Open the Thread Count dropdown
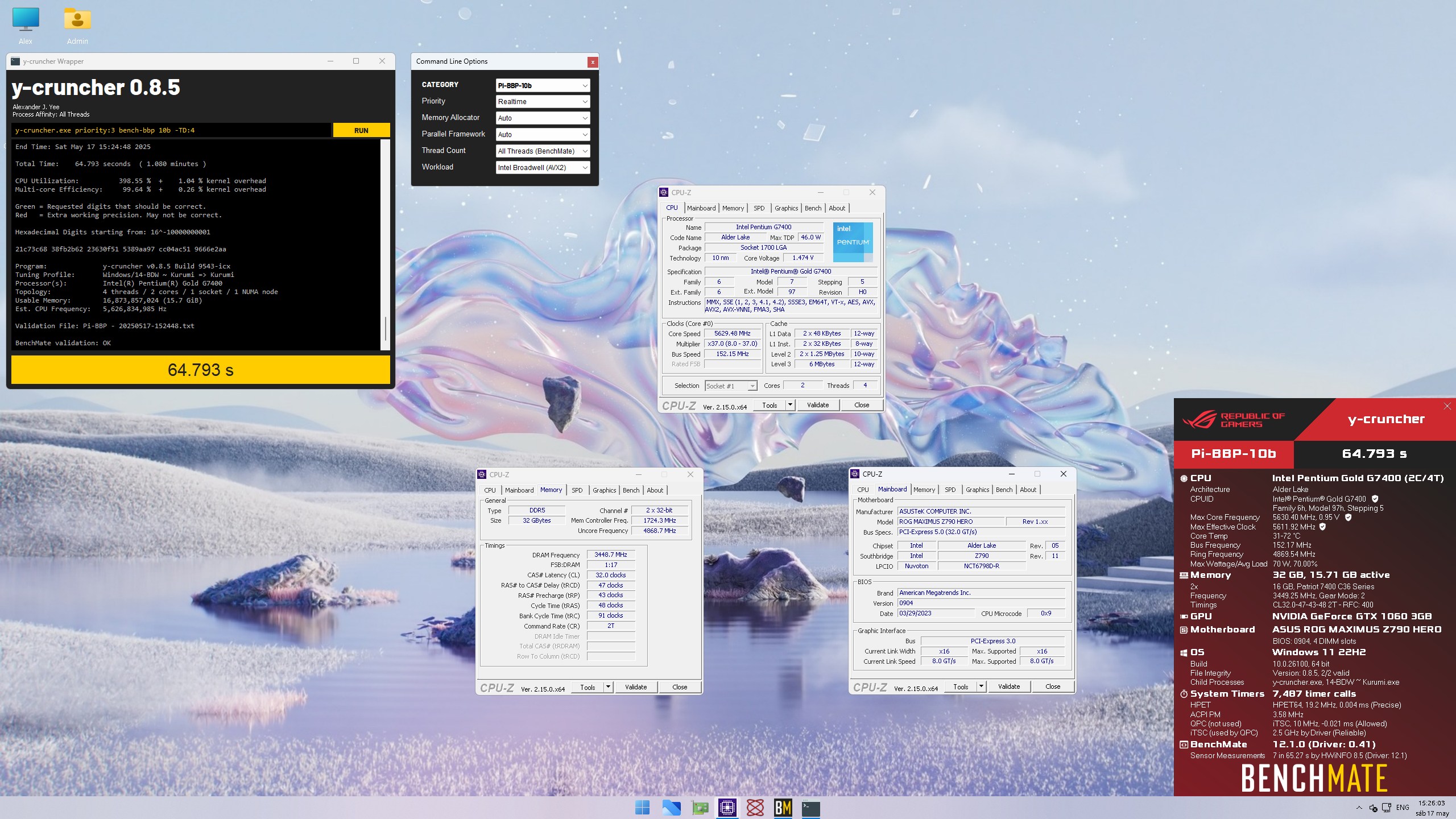This screenshot has height=819, width=1456. (x=543, y=151)
